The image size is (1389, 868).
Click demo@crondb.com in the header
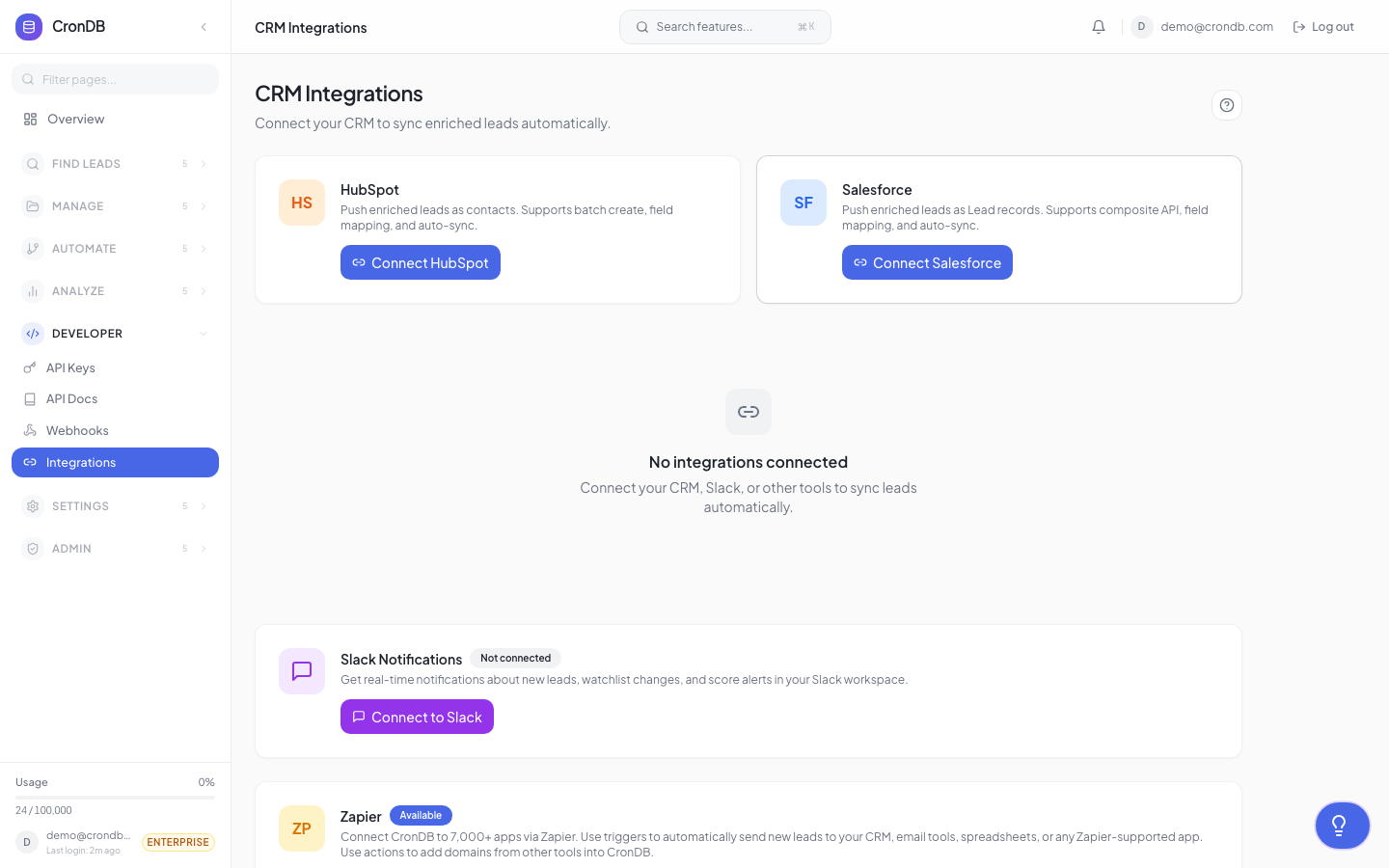(x=1216, y=27)
